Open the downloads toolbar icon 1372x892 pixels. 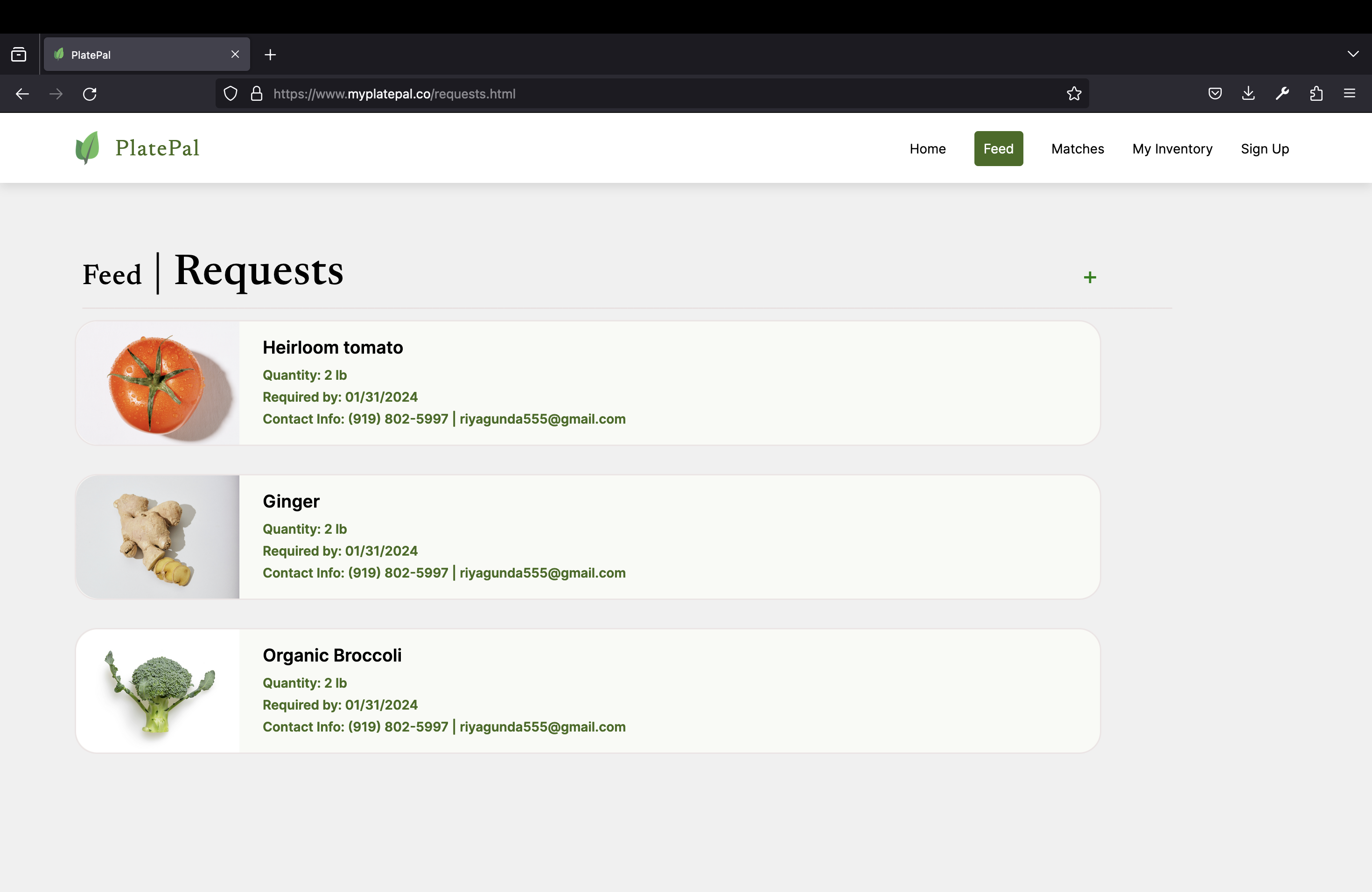pyautogui.click(x=1248, y=93)
